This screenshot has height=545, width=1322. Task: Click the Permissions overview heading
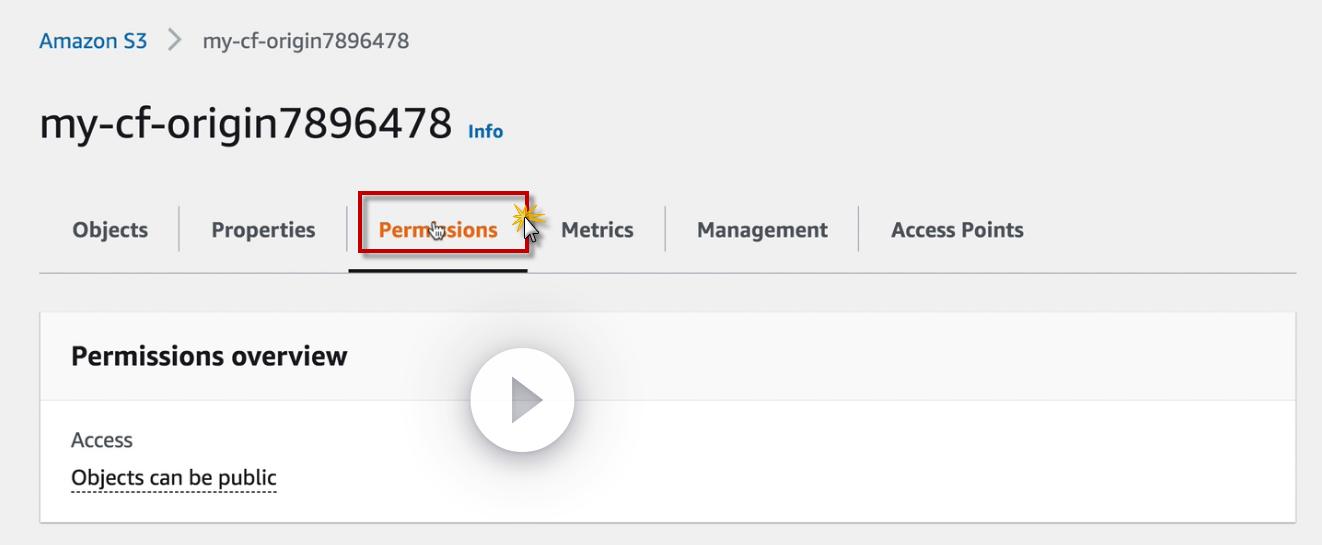pyautogui.click(x=209, y=356)
